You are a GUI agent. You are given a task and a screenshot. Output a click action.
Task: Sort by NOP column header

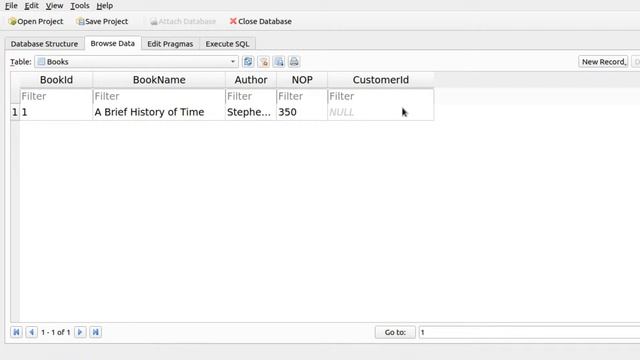[302, 80]
